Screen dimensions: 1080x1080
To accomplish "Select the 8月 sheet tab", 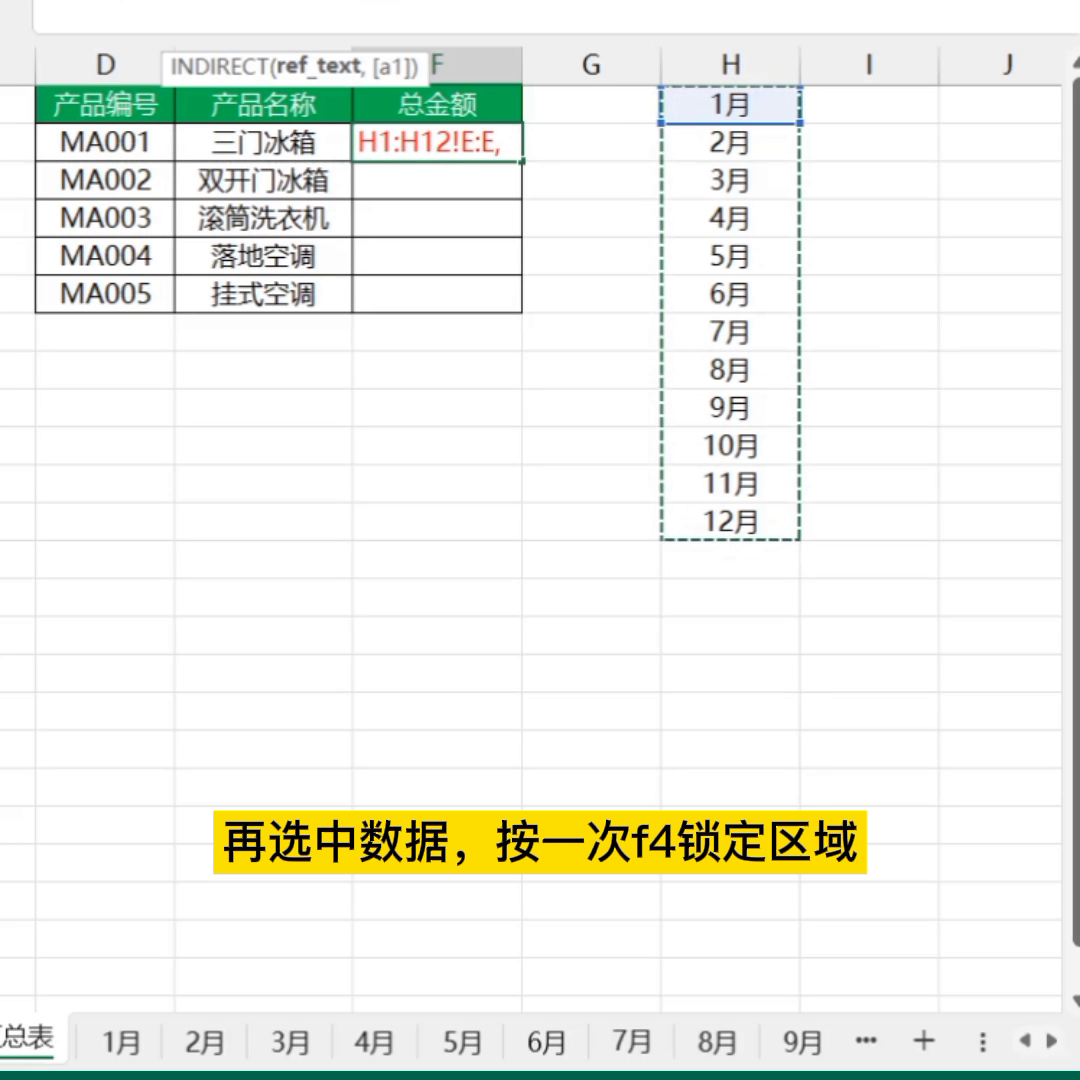I will coord(717,1041).
